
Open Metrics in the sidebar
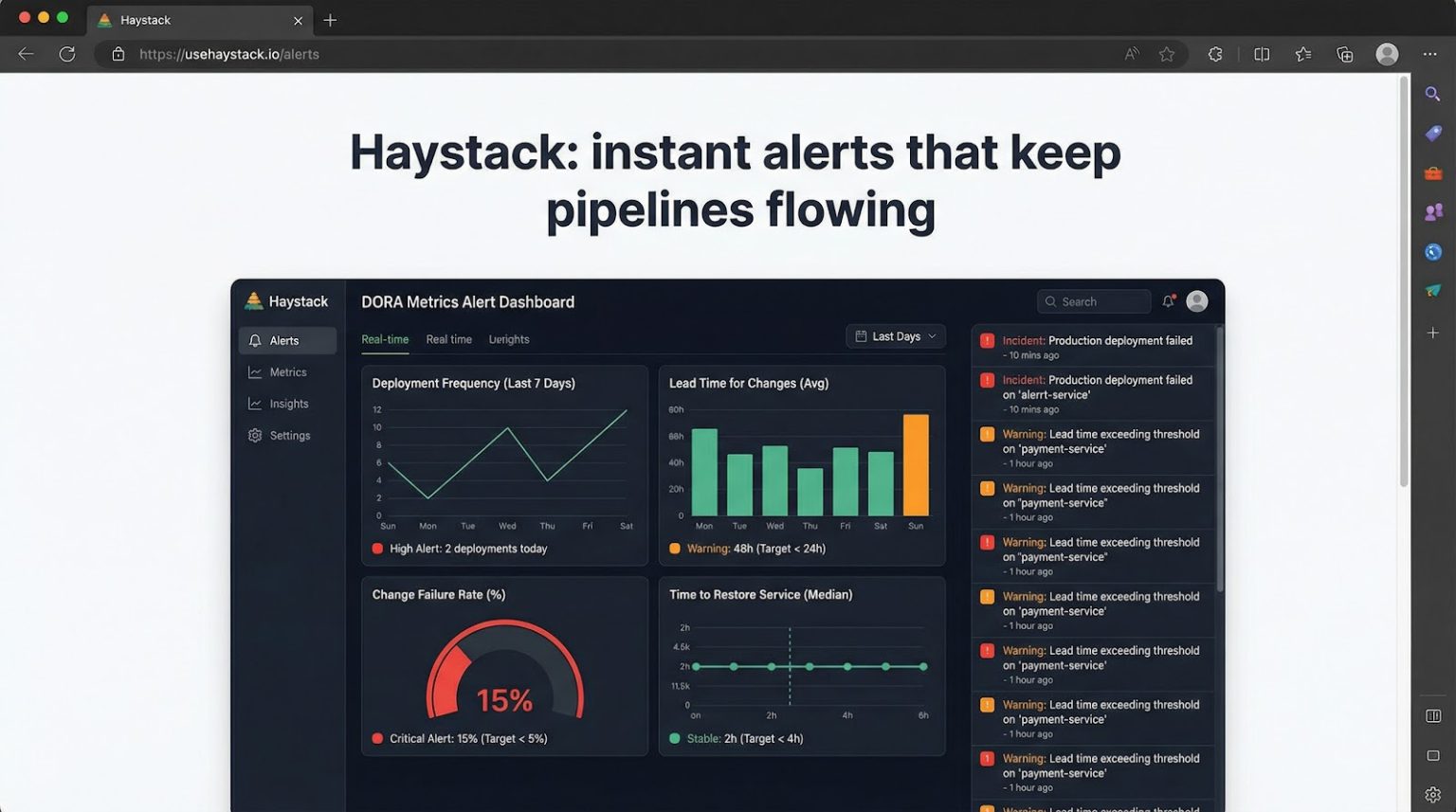[287, 372]
